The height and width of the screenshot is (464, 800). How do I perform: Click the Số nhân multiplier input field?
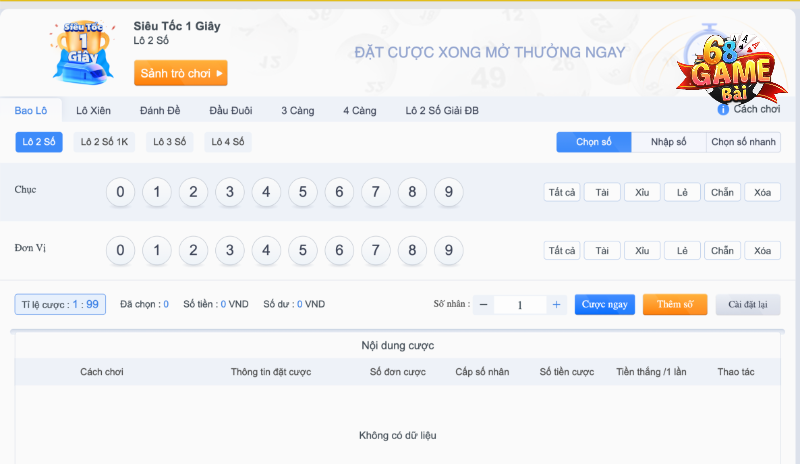click(520, 305)
